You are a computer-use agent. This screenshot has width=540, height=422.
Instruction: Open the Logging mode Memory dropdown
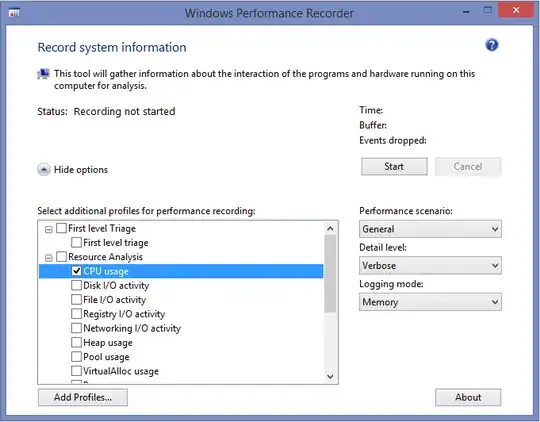click(430, 302)
